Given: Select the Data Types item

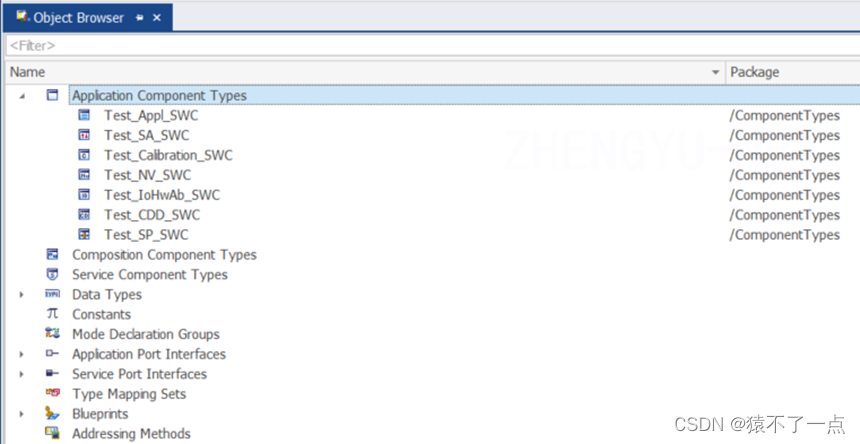Looking at the screenshot, I should click(x=107, y=294).
